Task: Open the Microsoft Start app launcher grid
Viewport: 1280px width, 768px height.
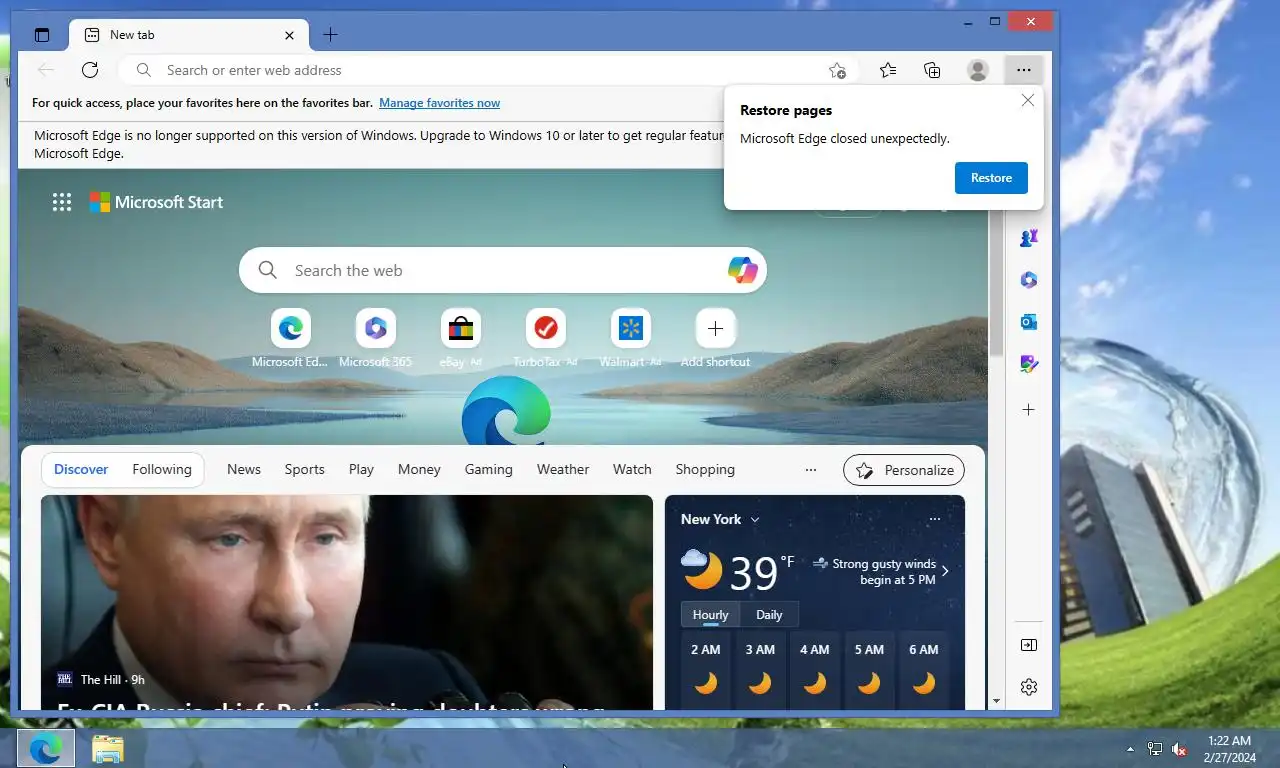Action: point(62,202)
